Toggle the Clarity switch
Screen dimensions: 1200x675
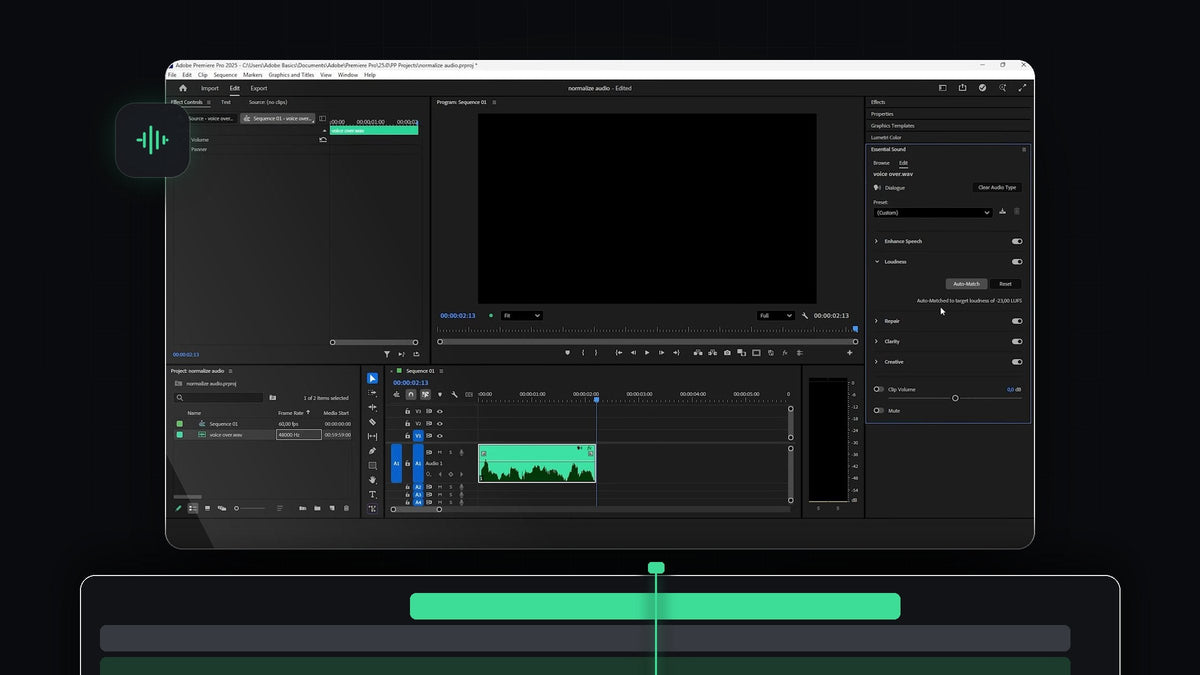click(1017, 341)
